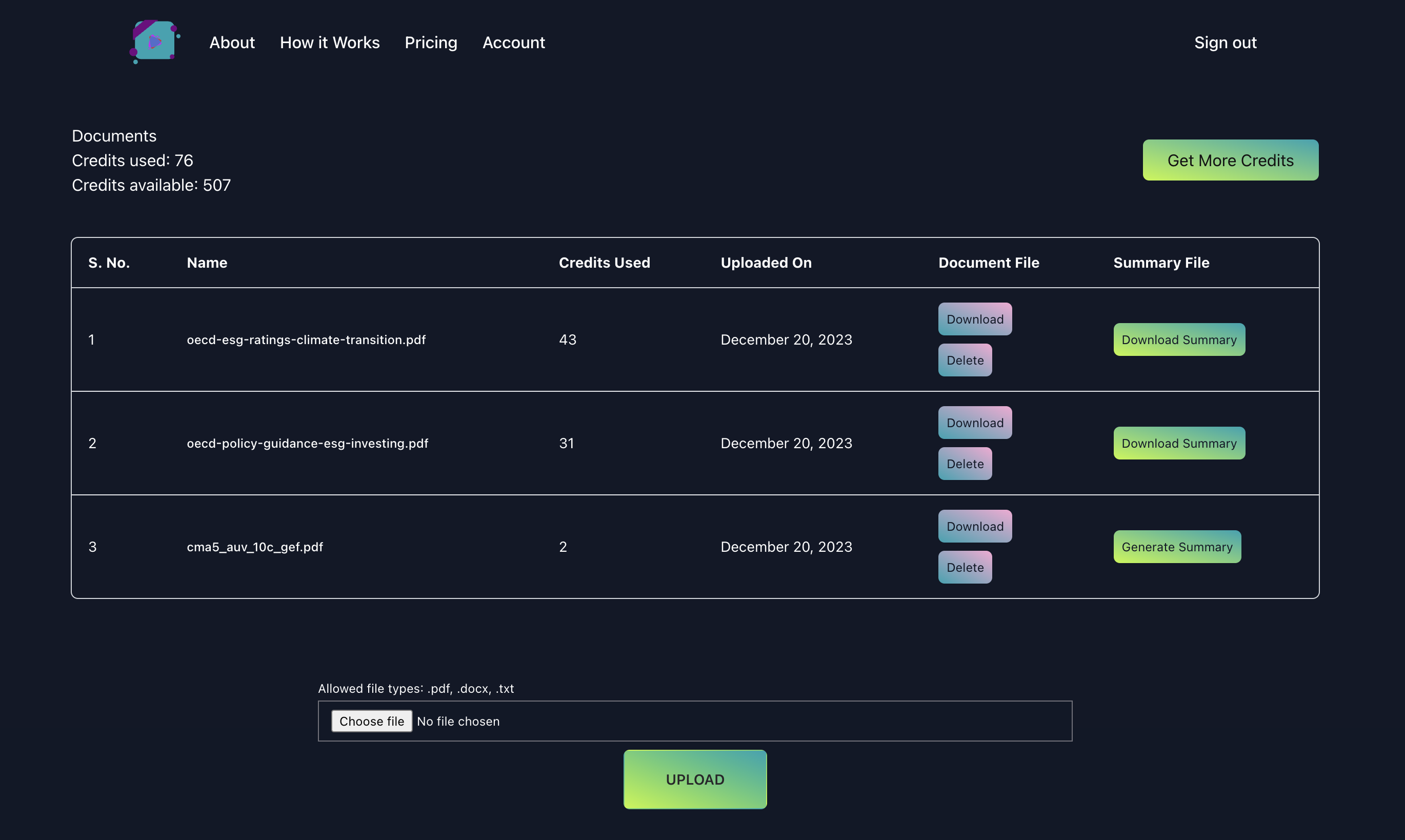This screenshot has width=1405, height=840.
Task: Download oecd-esg-ratings-climate-transition.pdf document
Action: [974, 319]
